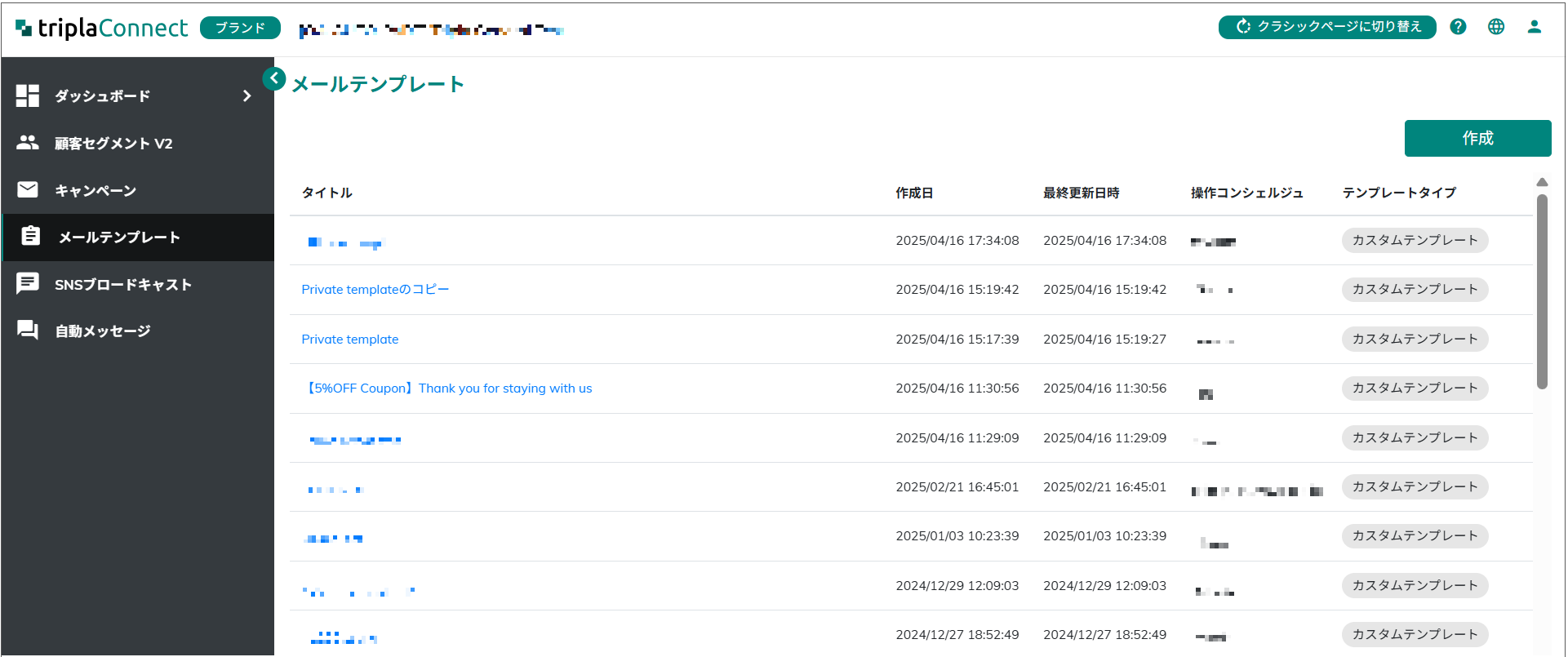
Task: Click the 操作コンシェルジュ column header
Action: click(1247, 193)
